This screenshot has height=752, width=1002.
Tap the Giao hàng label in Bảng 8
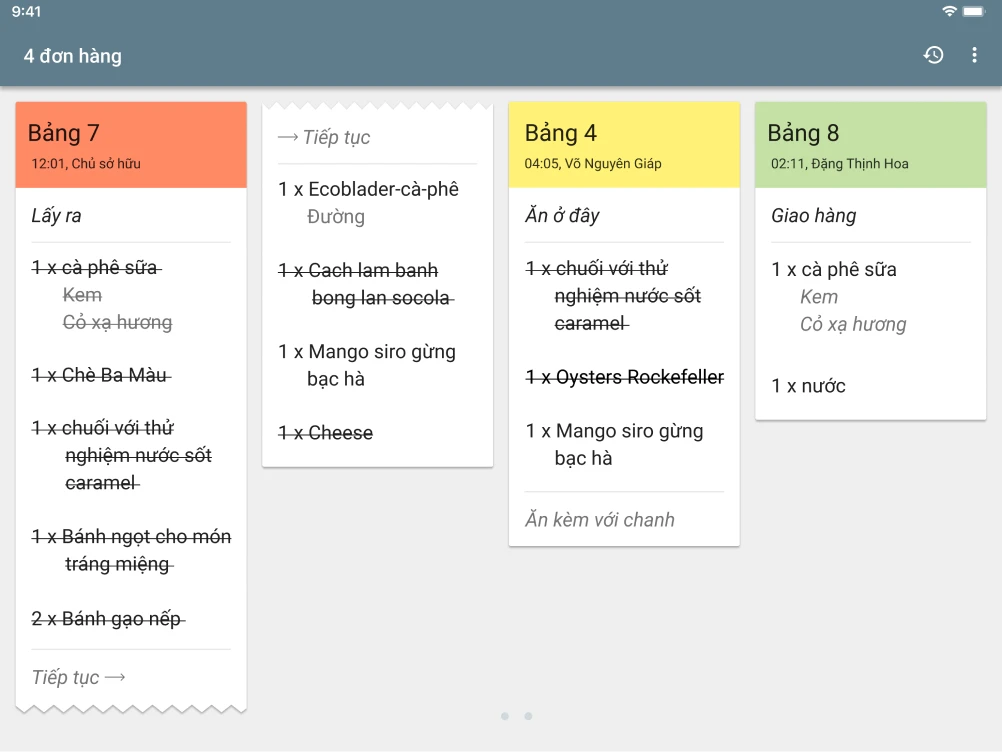coord(814,215)
